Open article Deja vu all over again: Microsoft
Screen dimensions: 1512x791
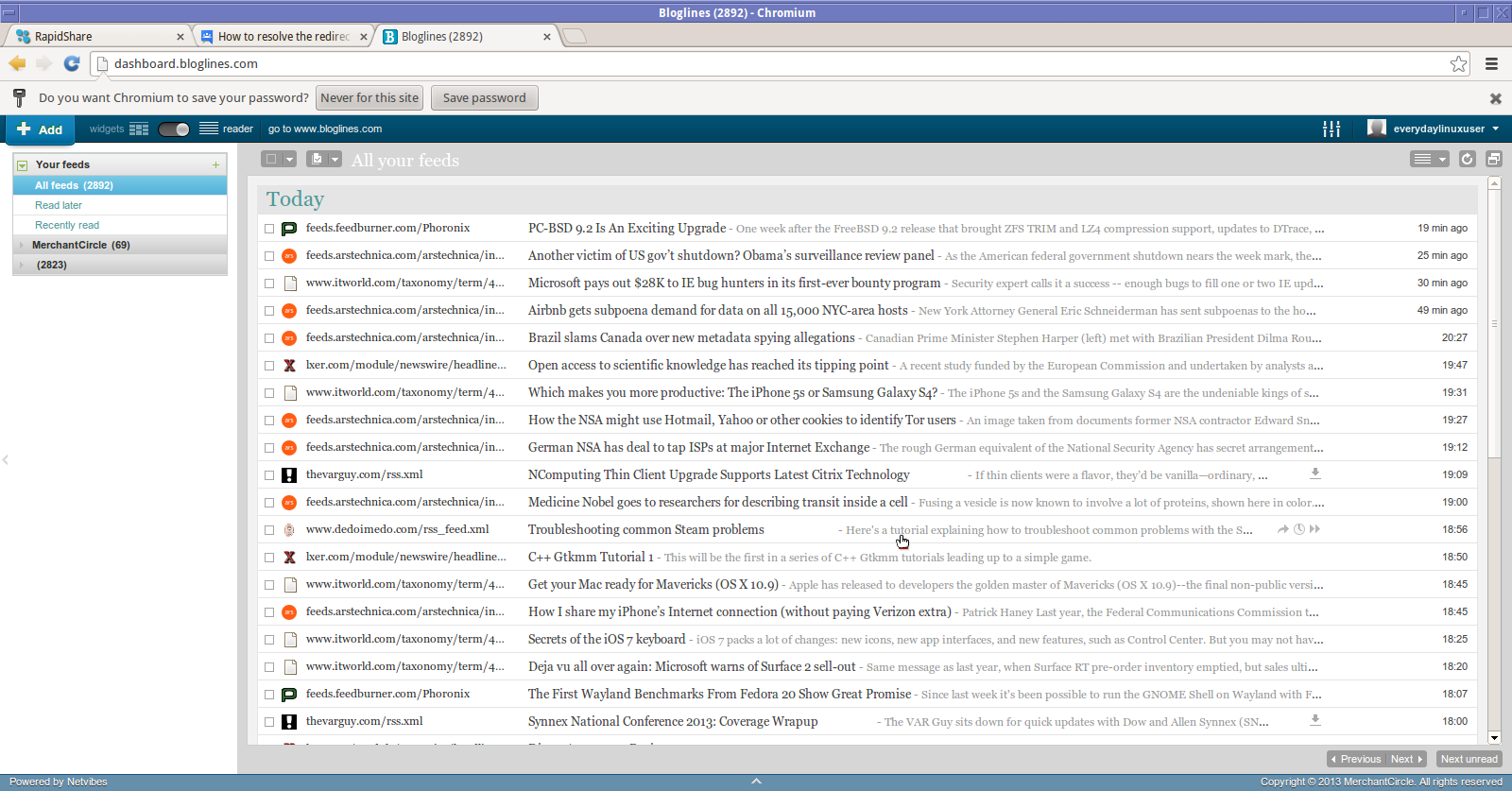click(692, 667)
